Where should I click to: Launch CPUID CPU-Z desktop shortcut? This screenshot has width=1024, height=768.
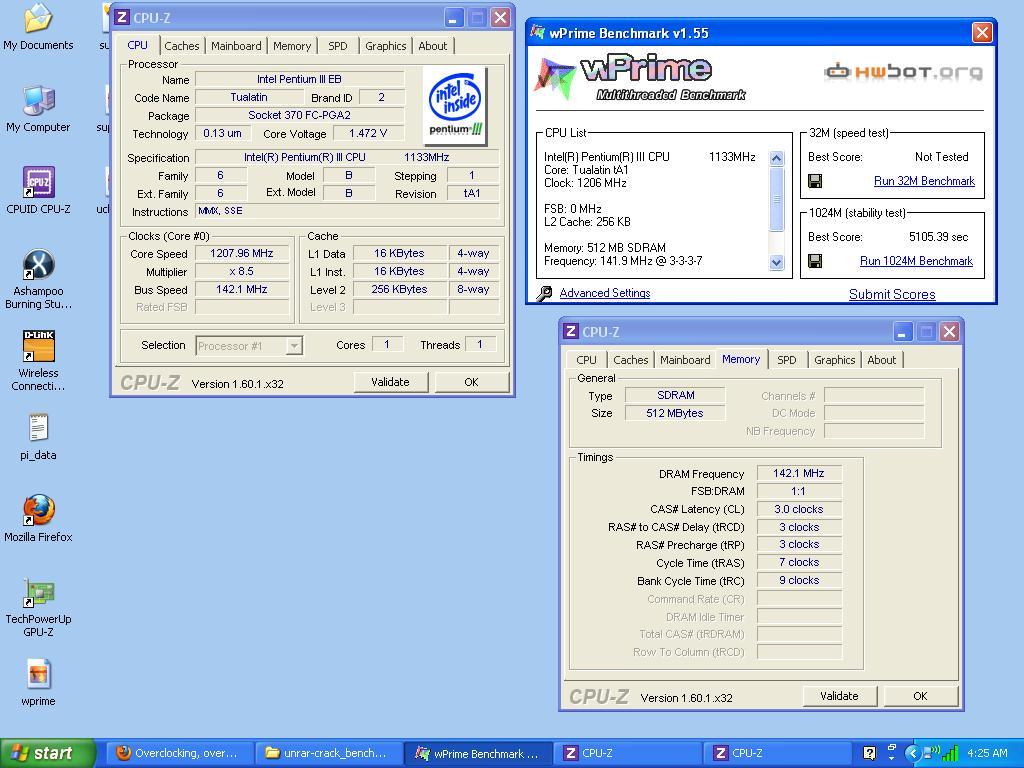pyautogui.click(x=38, y=191)
